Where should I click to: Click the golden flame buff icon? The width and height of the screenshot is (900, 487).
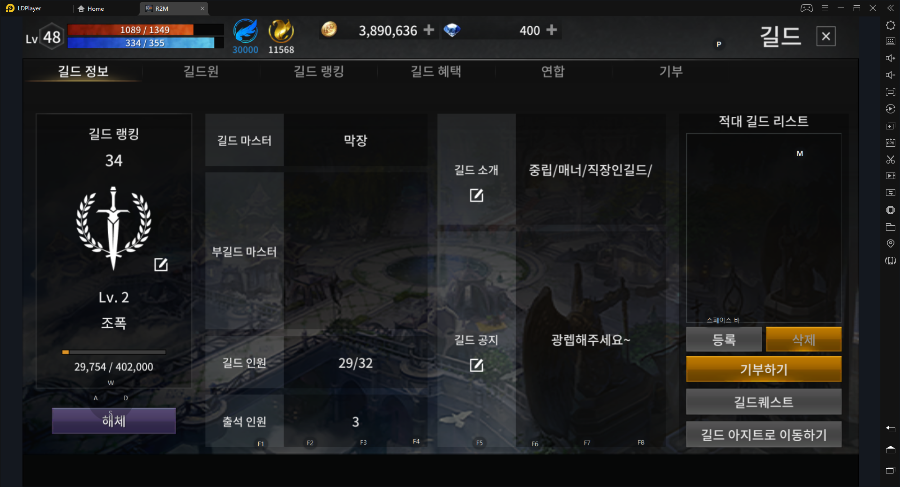[281, 31]
